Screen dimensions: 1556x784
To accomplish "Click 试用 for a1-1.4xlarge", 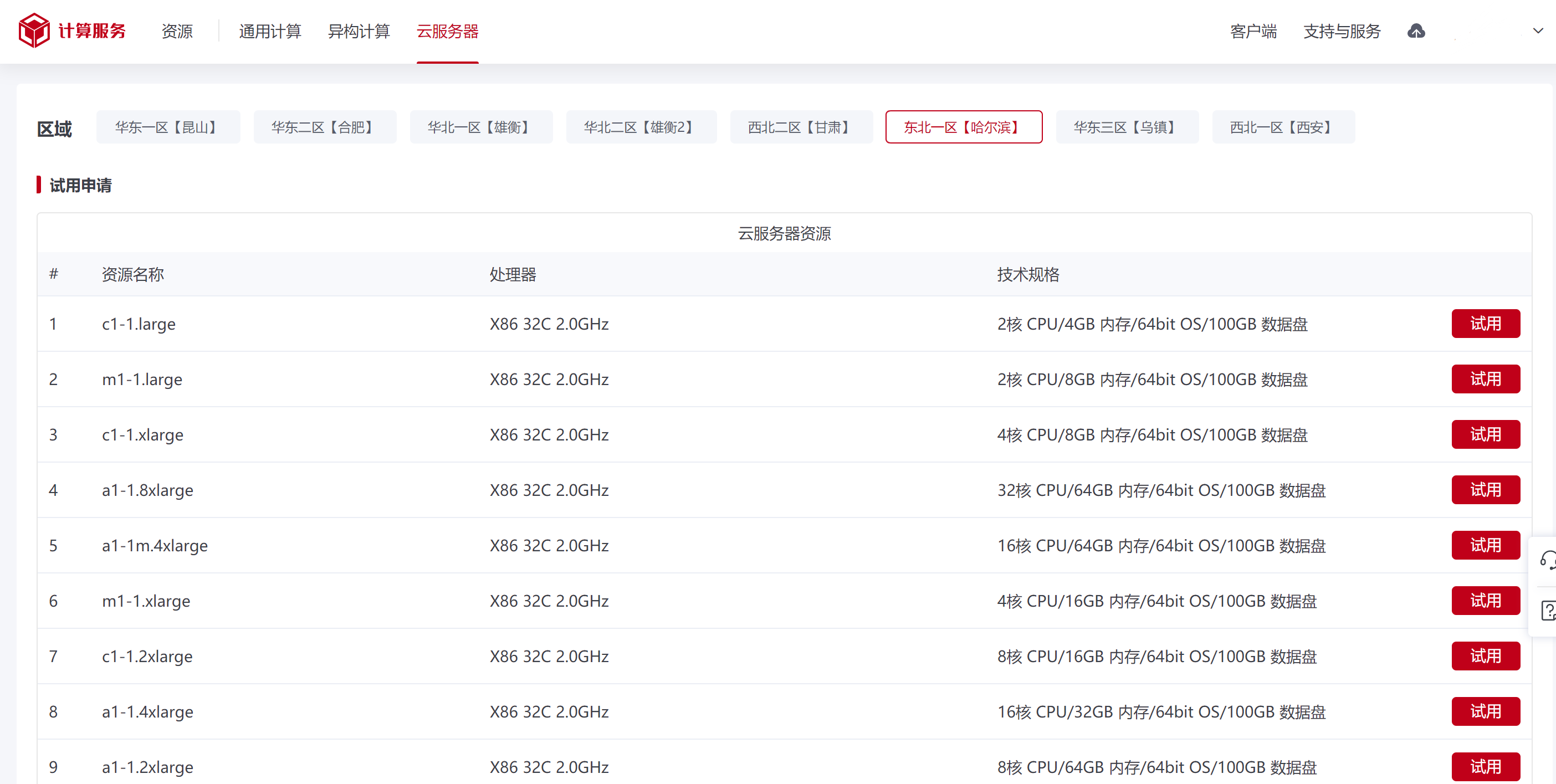I will tap(1486, 711).
